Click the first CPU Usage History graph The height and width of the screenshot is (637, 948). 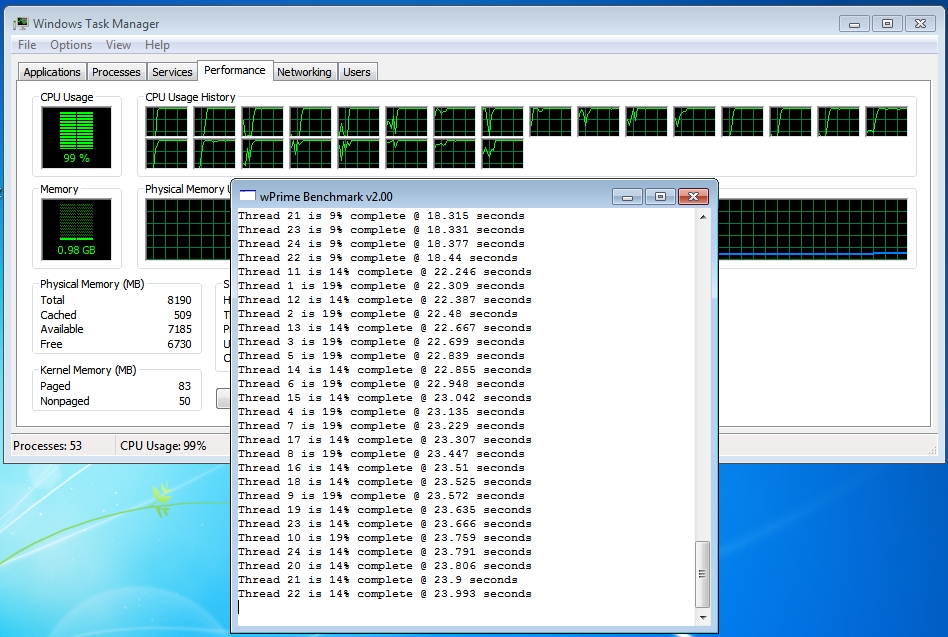pos(167,122)
